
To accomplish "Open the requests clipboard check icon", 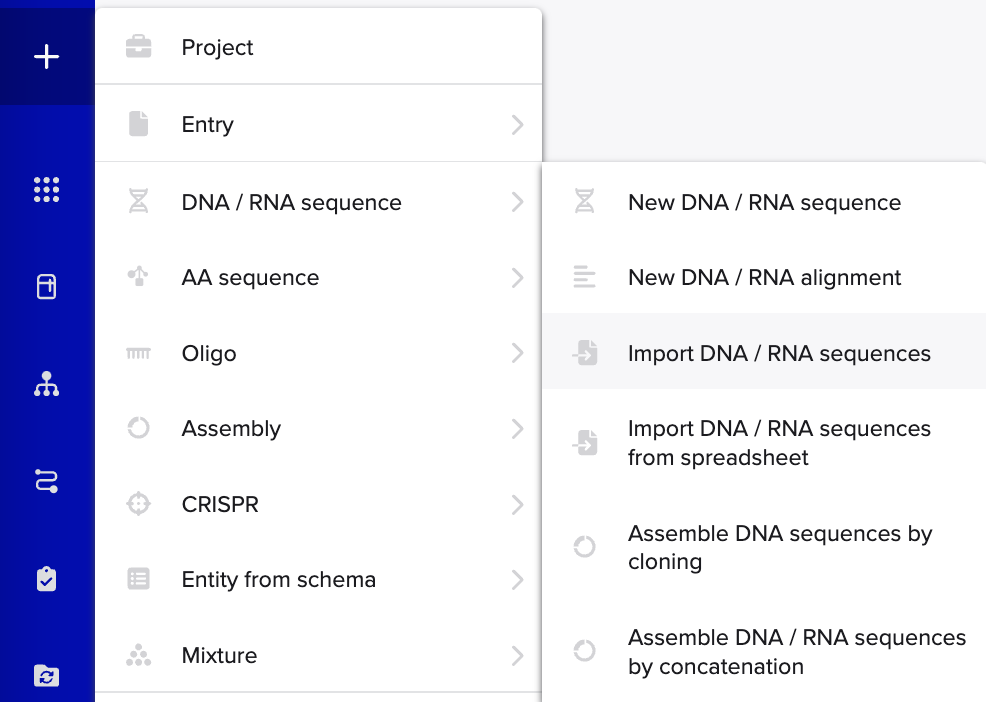I will point(47,579).
